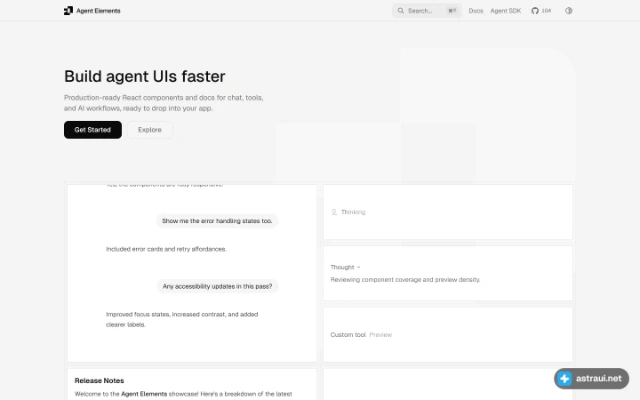Viewport: 640px width, 400px height.
Task: Open the GitHub repository icon
Action: pyautogui.click(x=535, y=11)
